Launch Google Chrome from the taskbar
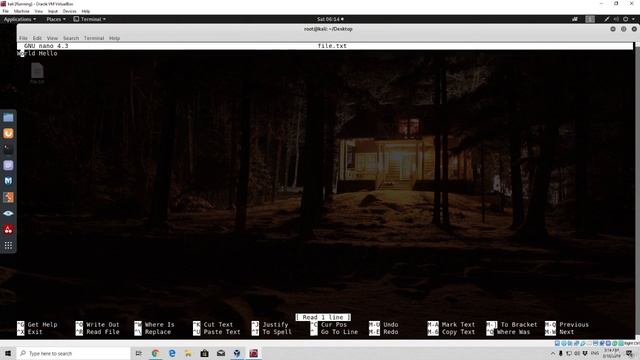Screen dimensions: 640x360 pos(155,353)
